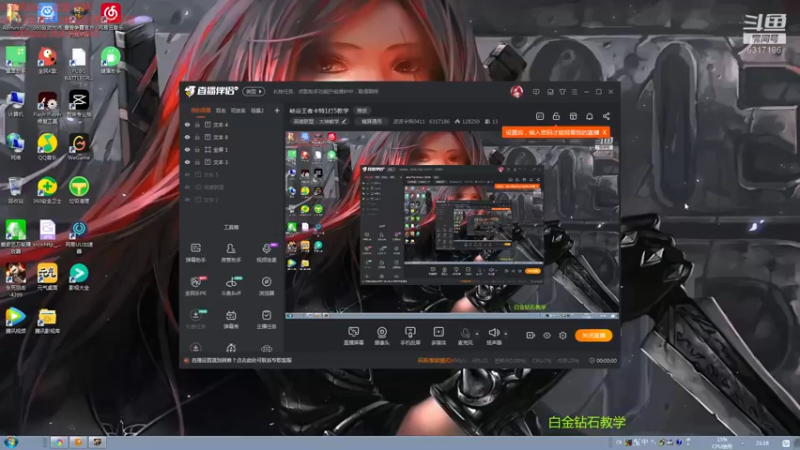Hide the 文本 8 source

coord(187,137)
